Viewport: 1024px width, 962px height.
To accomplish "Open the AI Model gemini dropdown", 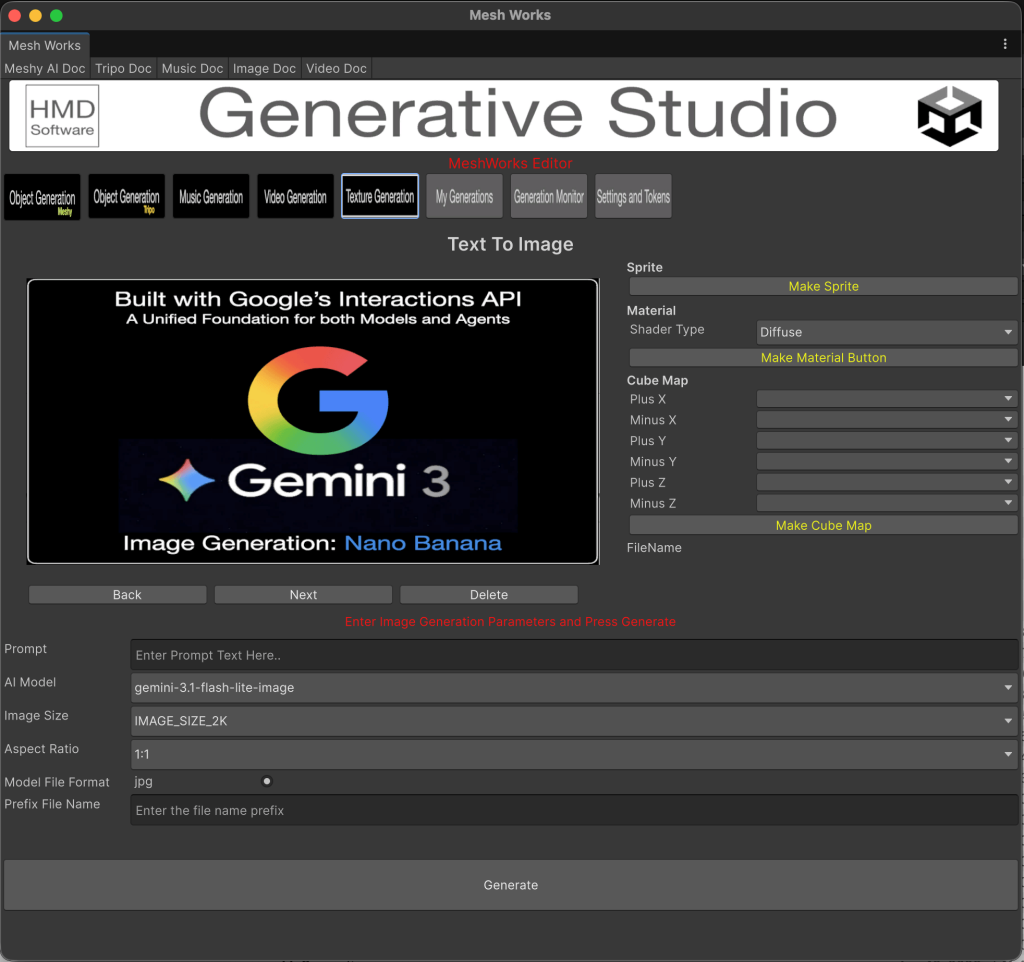I will (574, 688).
